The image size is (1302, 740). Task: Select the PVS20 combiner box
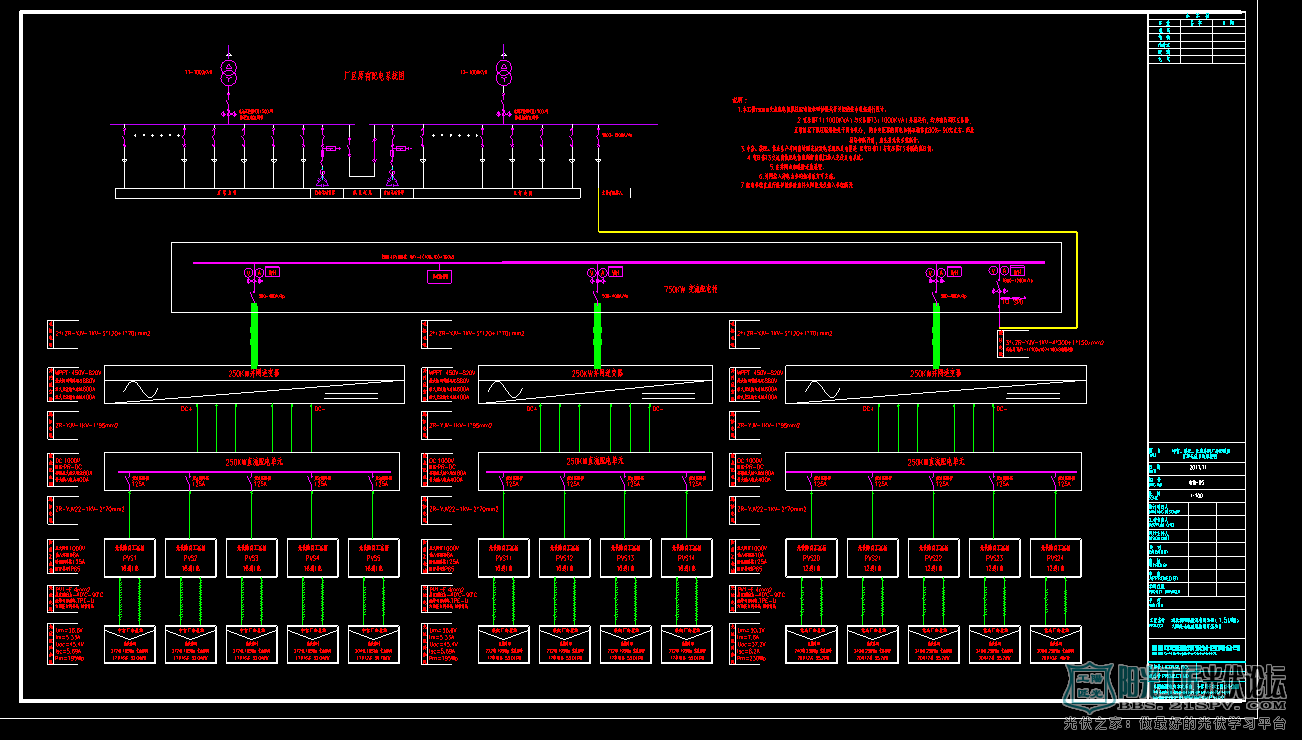(812, 558)
